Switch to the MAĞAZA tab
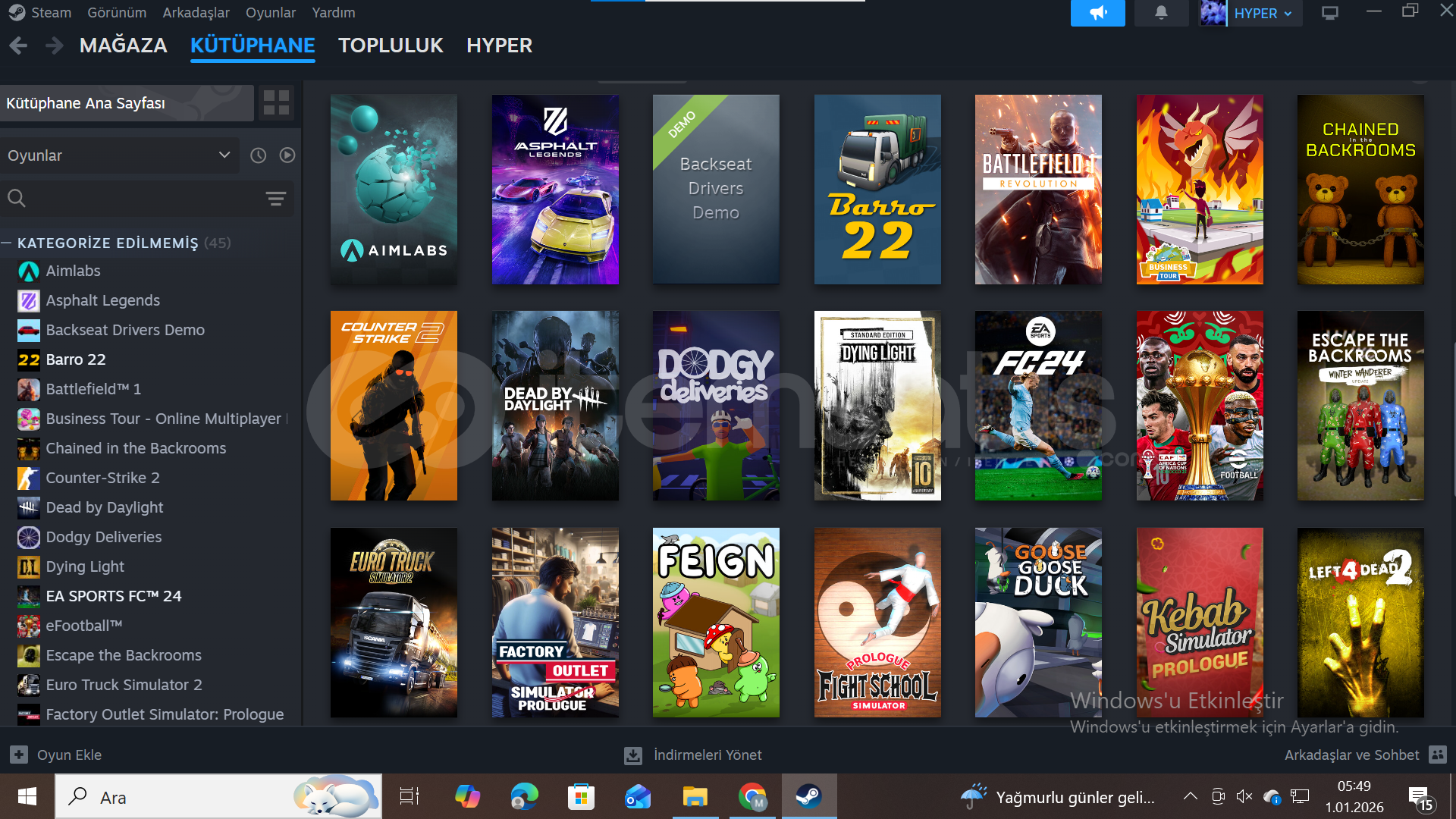The image size is (1456, 819). pos(123,45)
